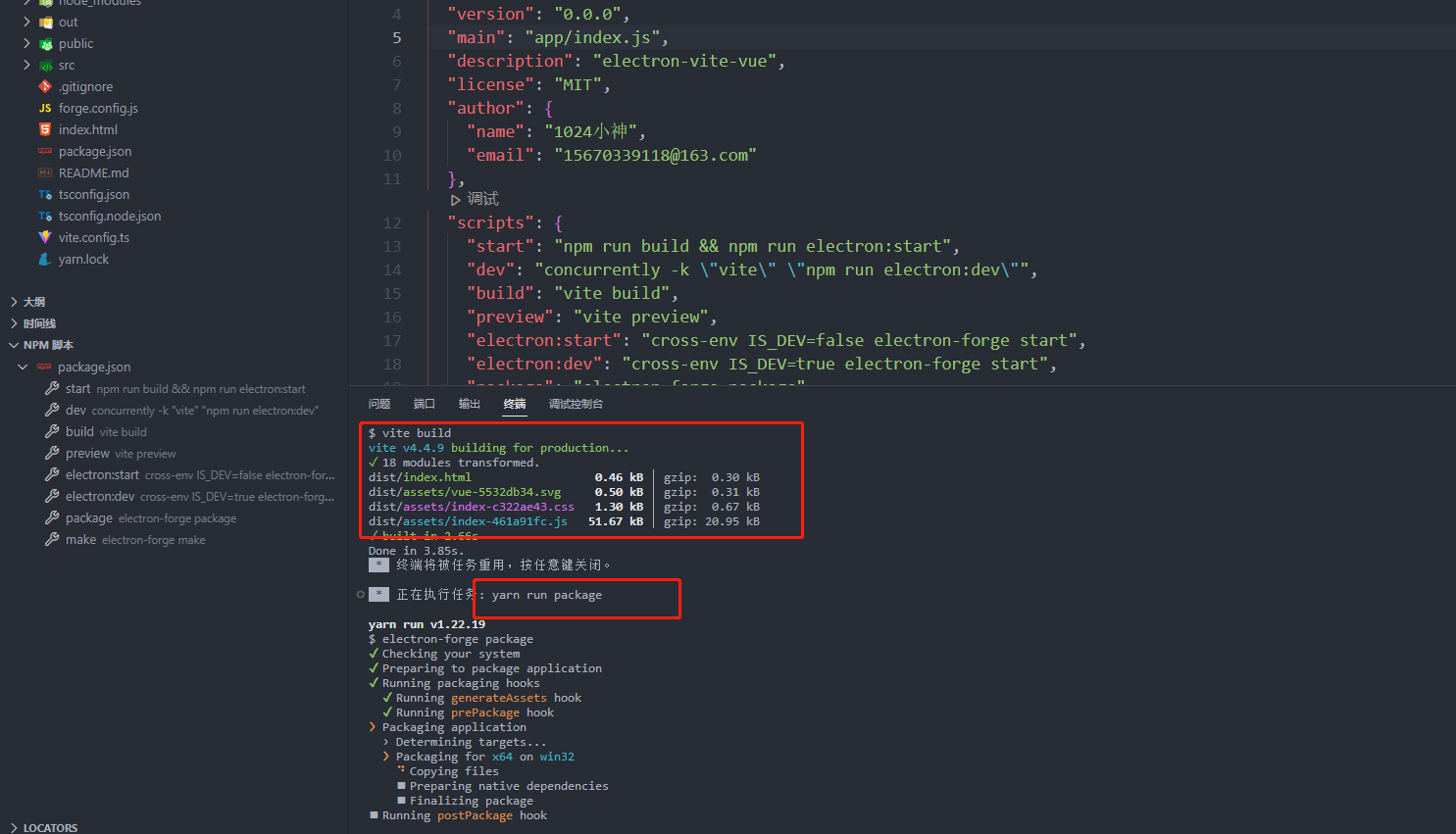Click the TypeScript icon beside tsconfig.node.json
Viewport: 1456px width, 834px height.
pyautogui.click(x=43, y=216)
